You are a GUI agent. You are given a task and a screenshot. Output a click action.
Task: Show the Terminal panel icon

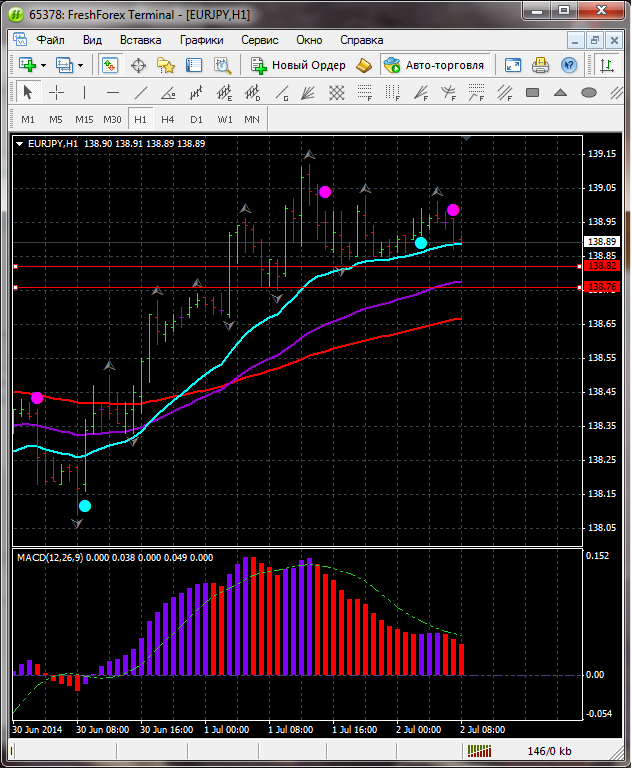194,65
